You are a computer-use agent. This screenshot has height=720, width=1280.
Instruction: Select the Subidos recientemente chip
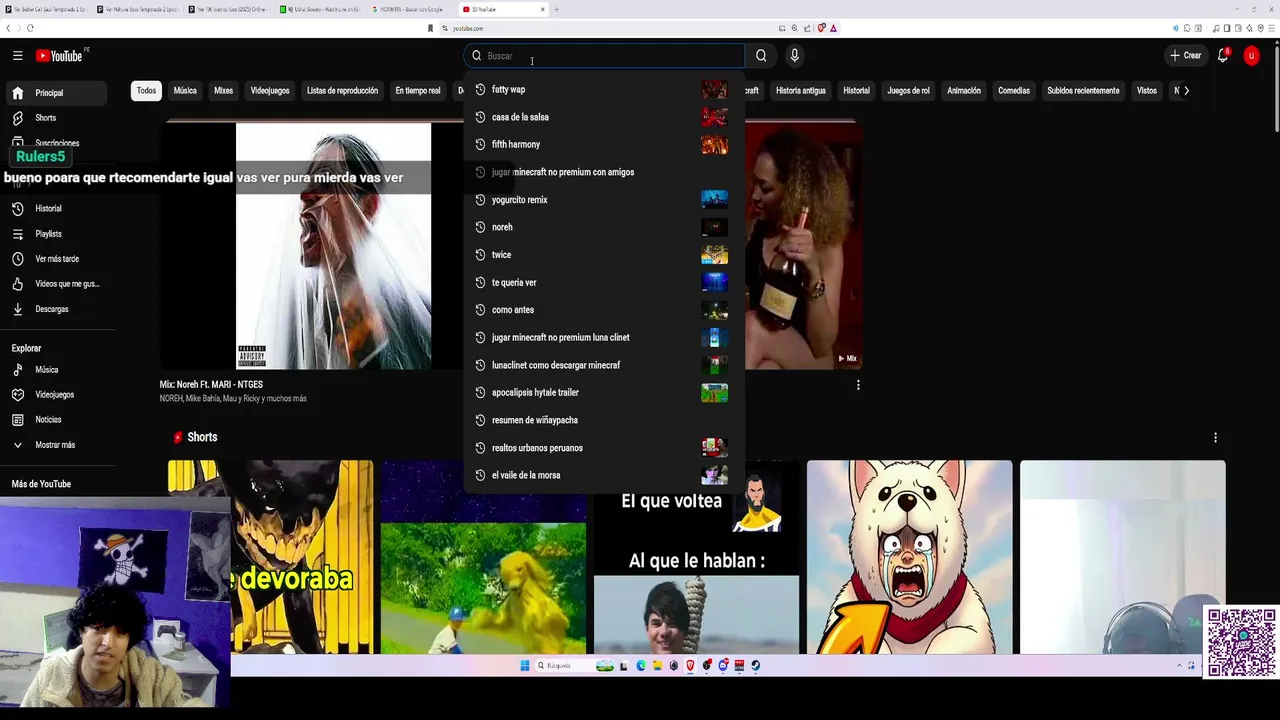[1083, 91]
